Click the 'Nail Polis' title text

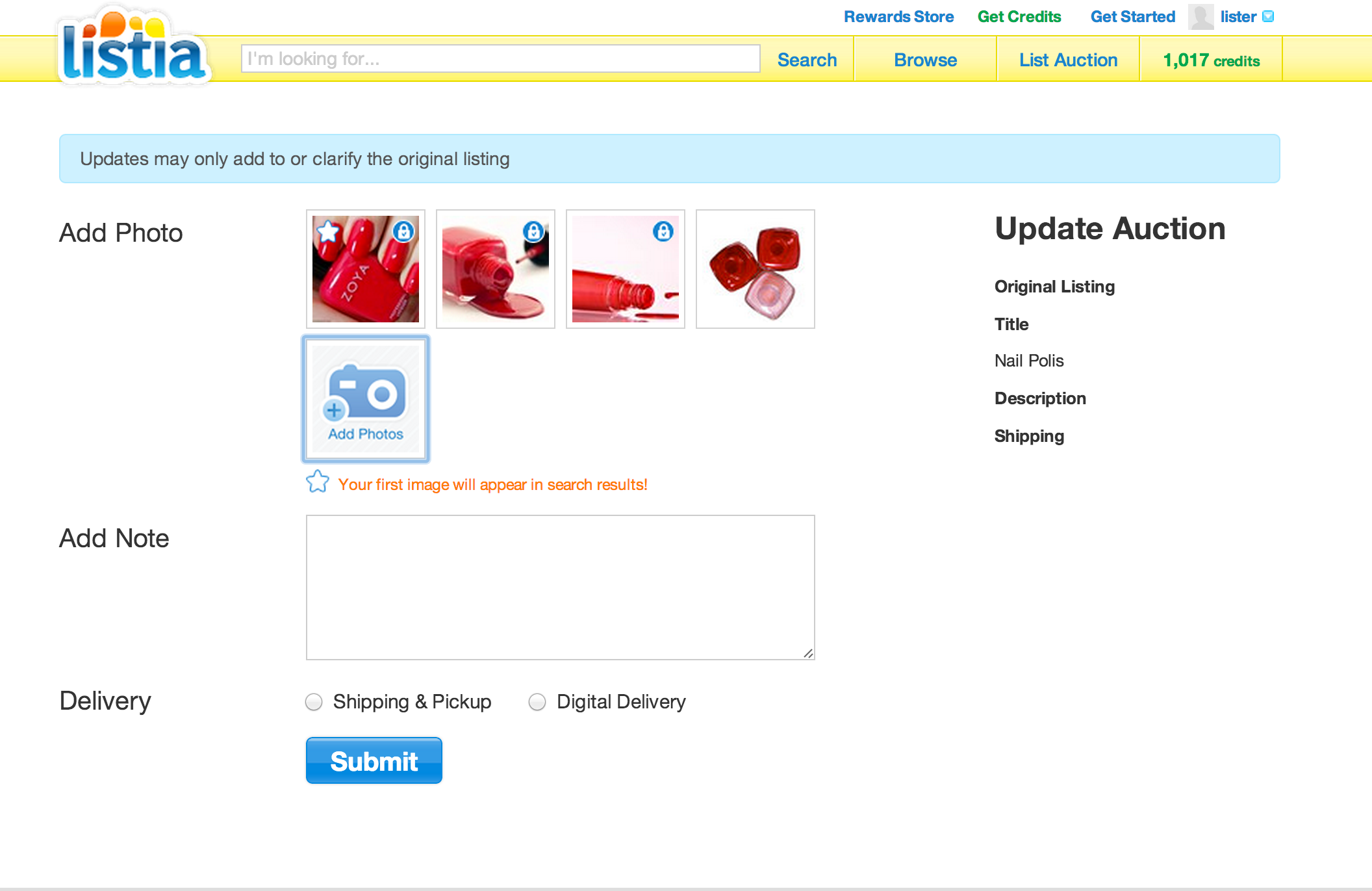pyautogui.click(x=1029, y=361)
